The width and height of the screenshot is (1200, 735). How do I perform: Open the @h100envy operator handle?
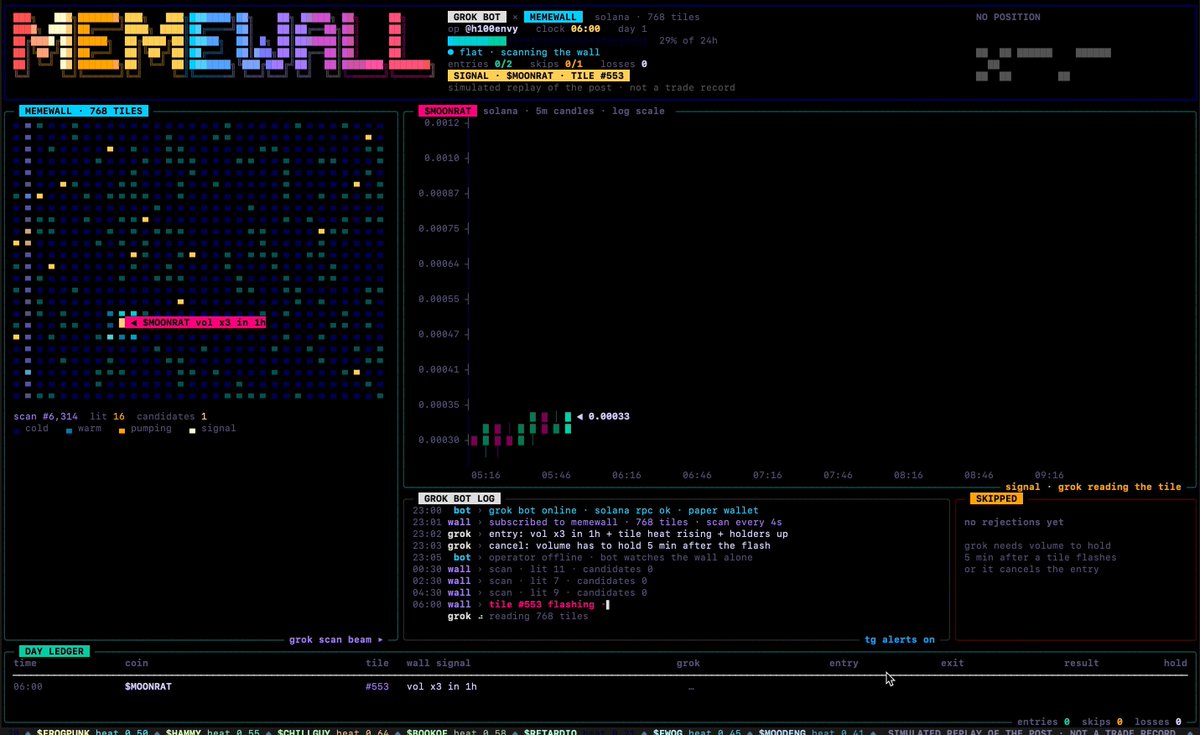coord(489,29)
